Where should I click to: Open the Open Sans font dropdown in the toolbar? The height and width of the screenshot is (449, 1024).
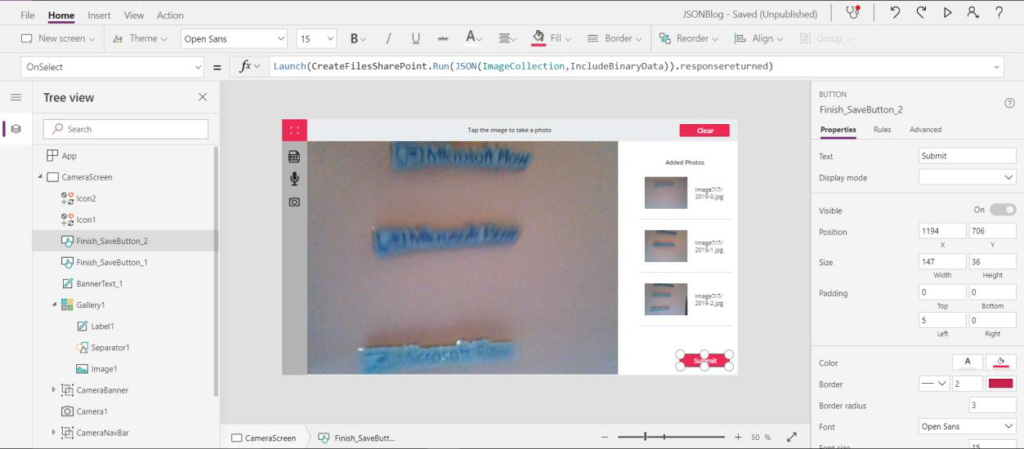(234, 39)
